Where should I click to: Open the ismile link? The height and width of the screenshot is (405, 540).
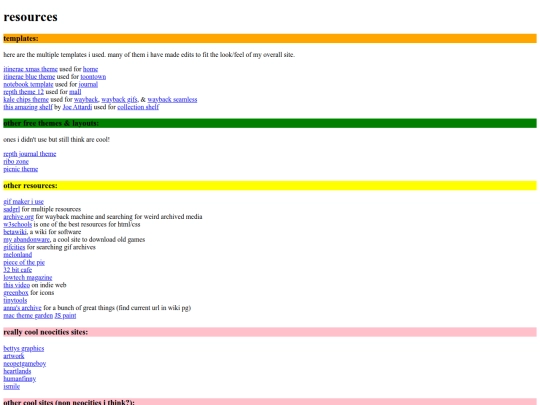click(x=11, y=386)
